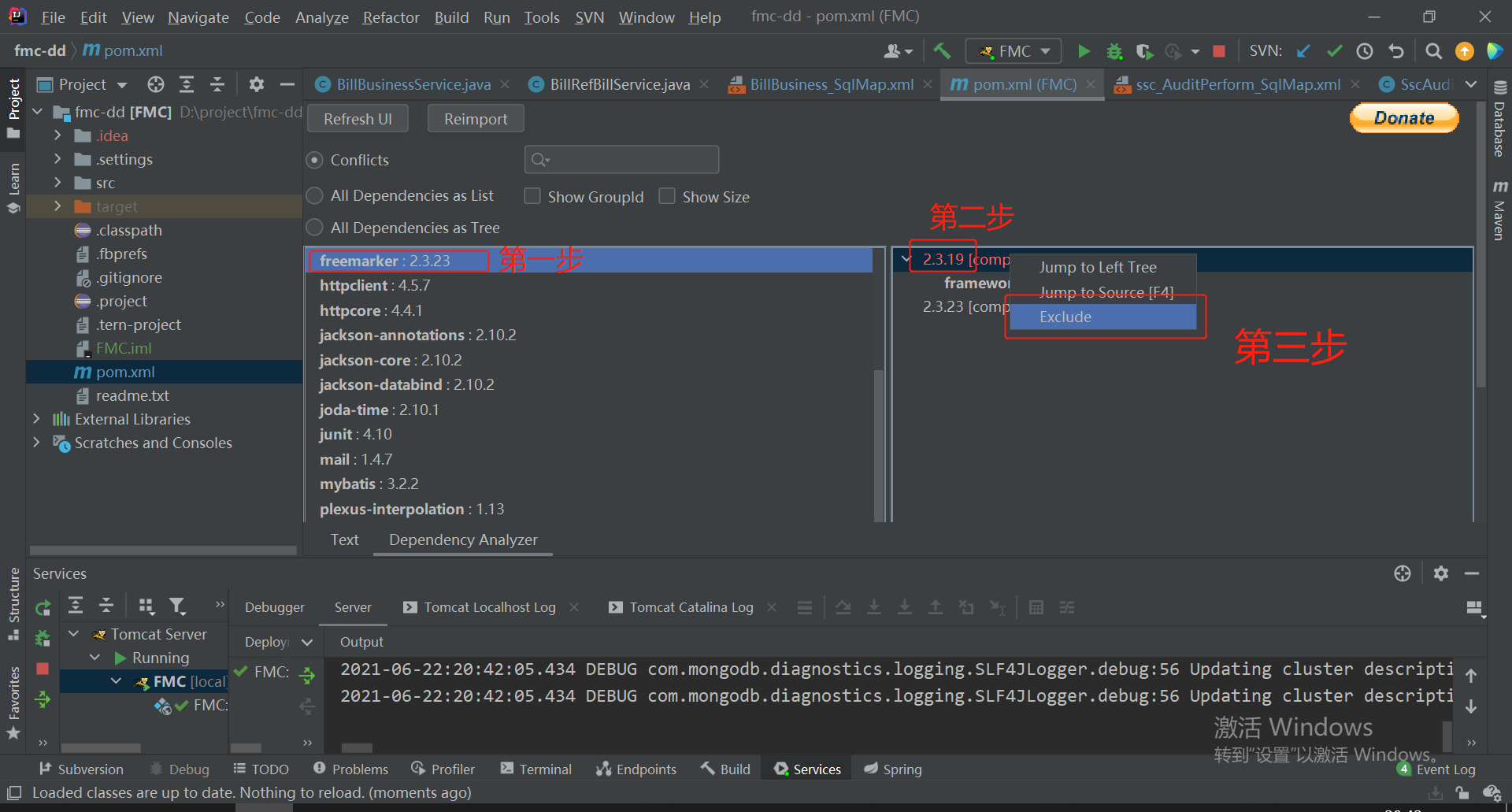Click the SVN Rollback icon
The height and width of the screenshot is (812, 1512).
point(1396,51)
